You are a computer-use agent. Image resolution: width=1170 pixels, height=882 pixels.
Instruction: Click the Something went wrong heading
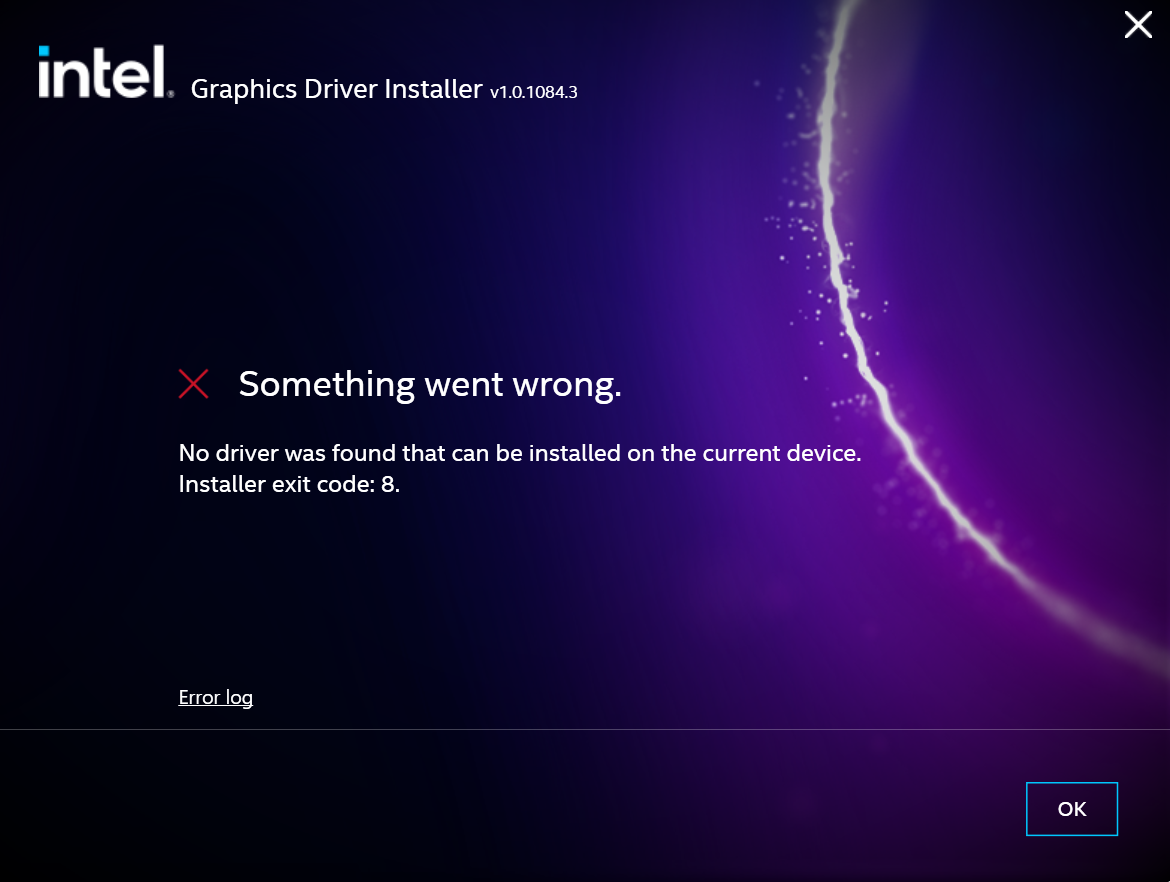pyautogui.click(x=430, y=385)
